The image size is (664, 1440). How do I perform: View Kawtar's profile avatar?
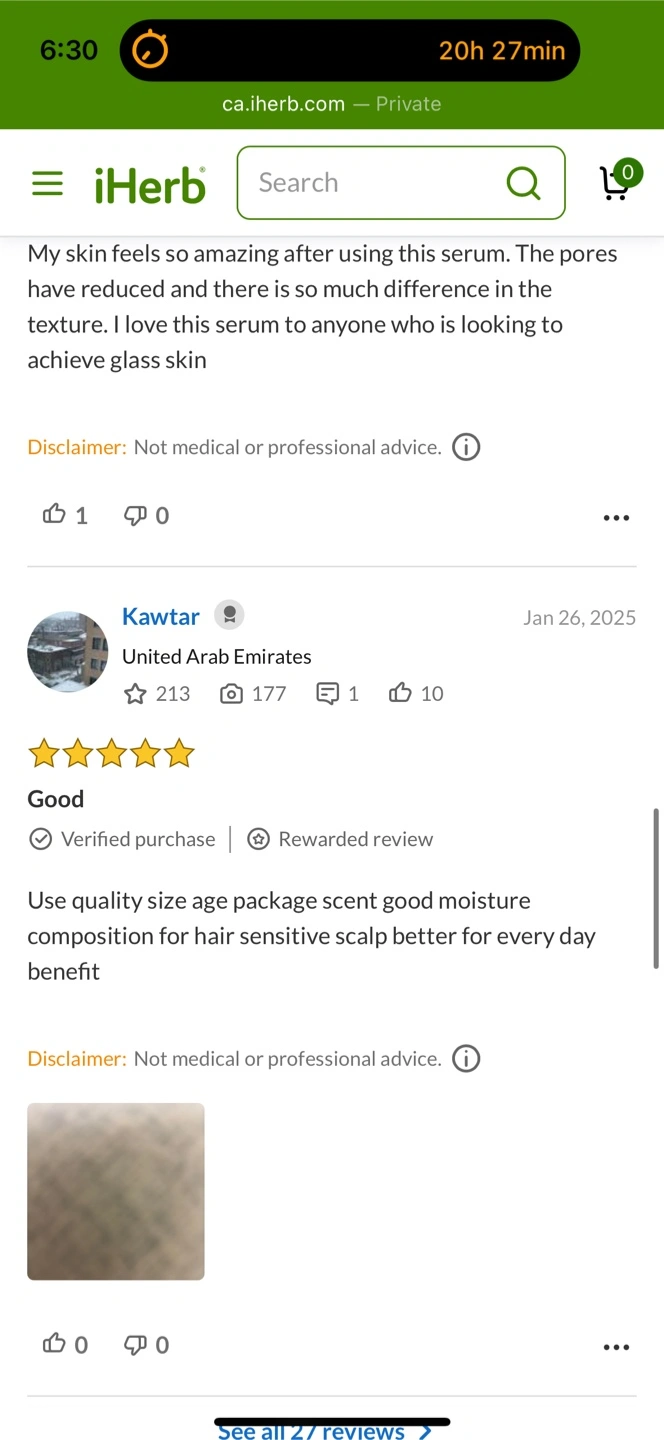pos(68,652)
